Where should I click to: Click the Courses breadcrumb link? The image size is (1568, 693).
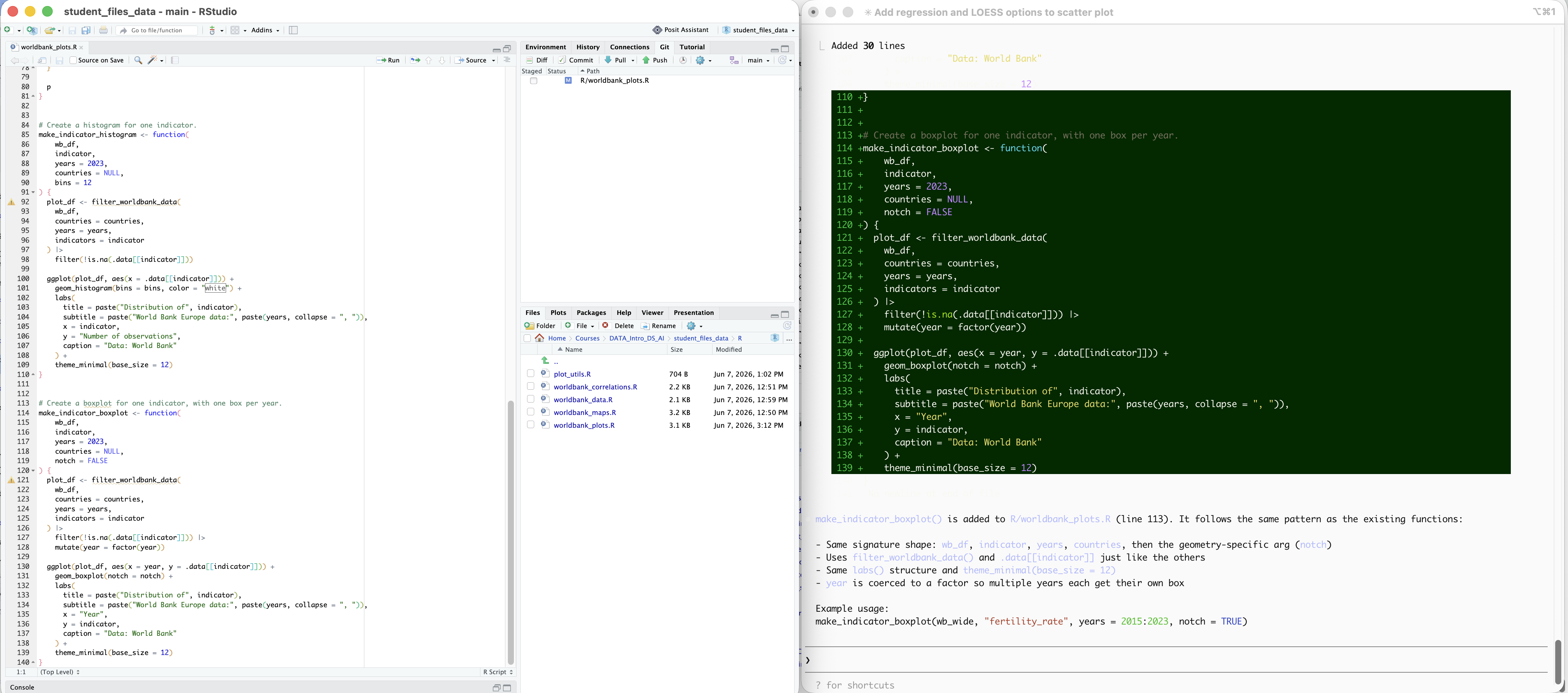point(587,338)
